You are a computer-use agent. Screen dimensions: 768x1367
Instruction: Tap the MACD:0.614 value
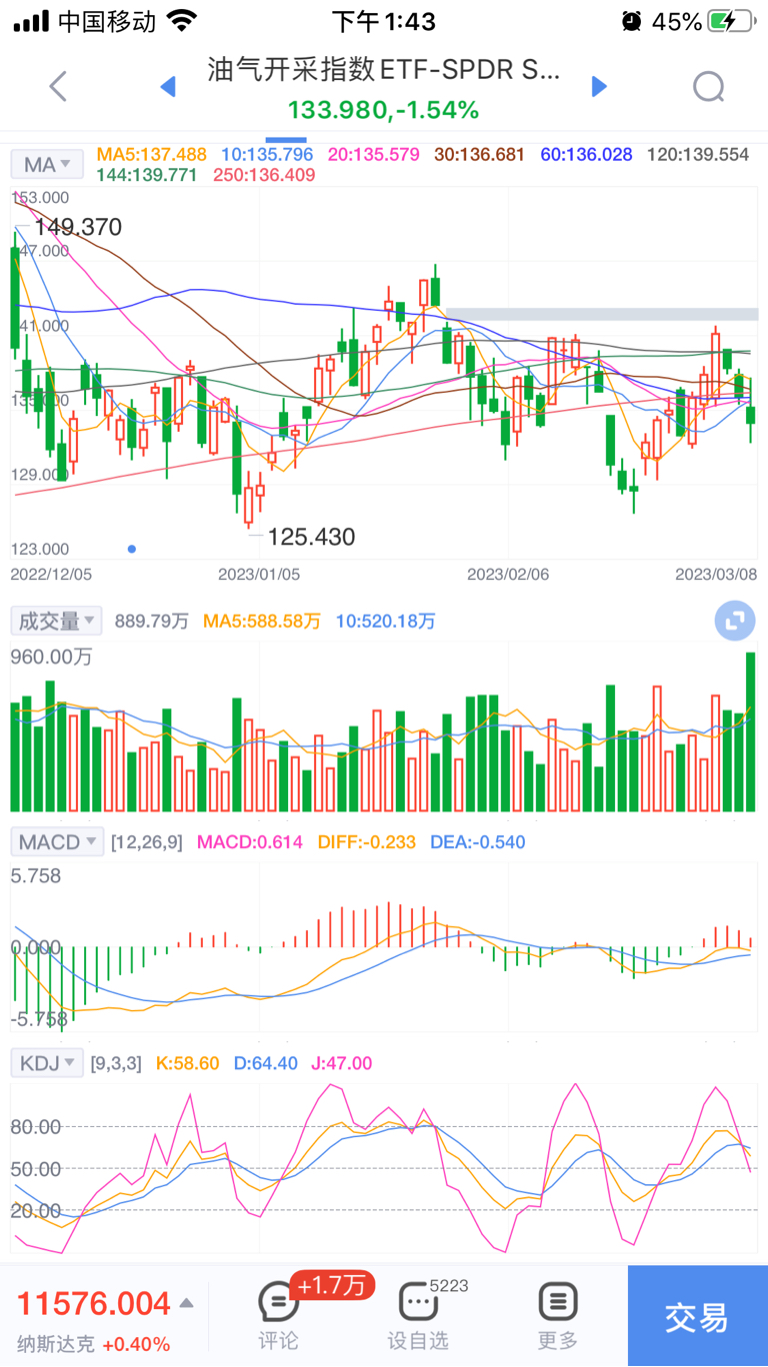pyautogui.click(x=250, y=842)
